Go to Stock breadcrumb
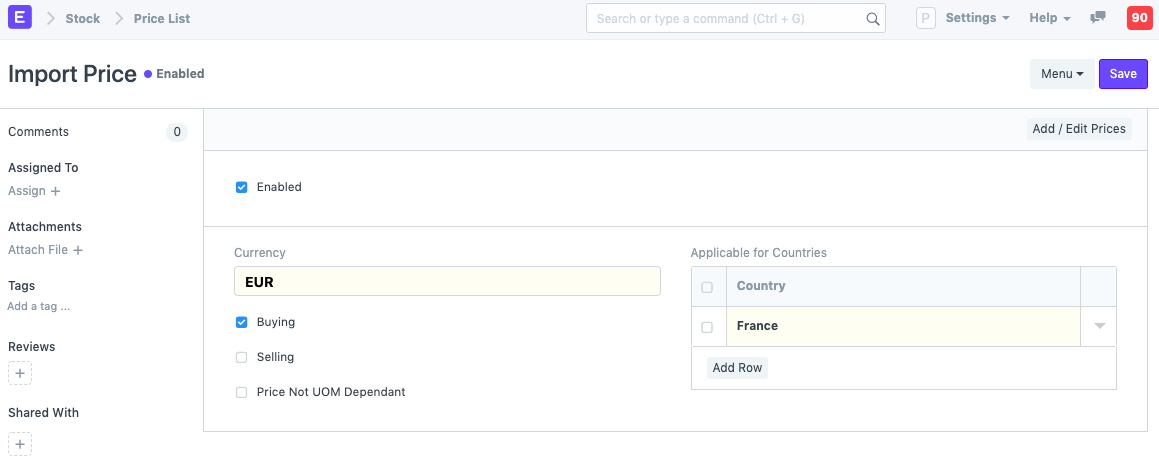Viewport: 1159px width, 461px height. pyautogui.click(x=83, y=18)
